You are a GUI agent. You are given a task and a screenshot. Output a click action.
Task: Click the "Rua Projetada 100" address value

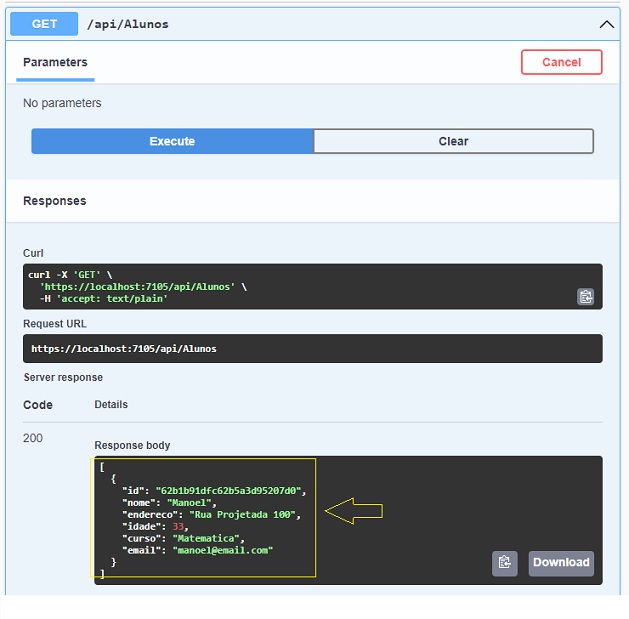coord(244,514)
